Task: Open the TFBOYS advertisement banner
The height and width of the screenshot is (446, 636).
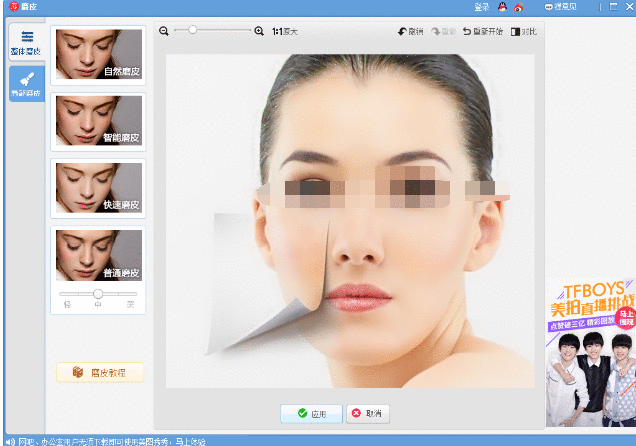Action: (x=590, y=350)
